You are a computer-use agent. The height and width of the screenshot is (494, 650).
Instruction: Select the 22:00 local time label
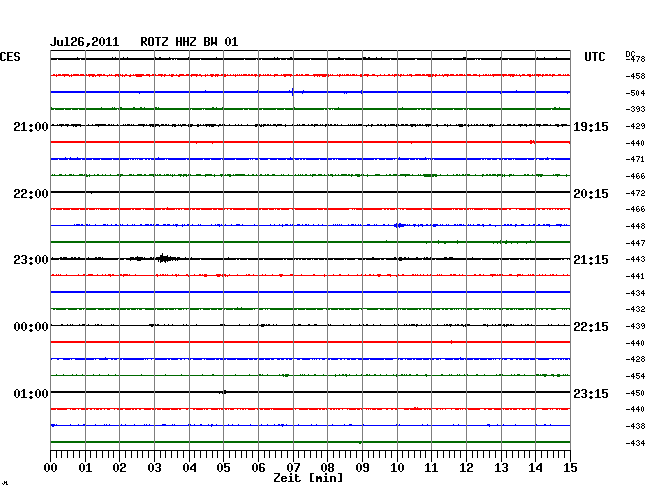31,194
